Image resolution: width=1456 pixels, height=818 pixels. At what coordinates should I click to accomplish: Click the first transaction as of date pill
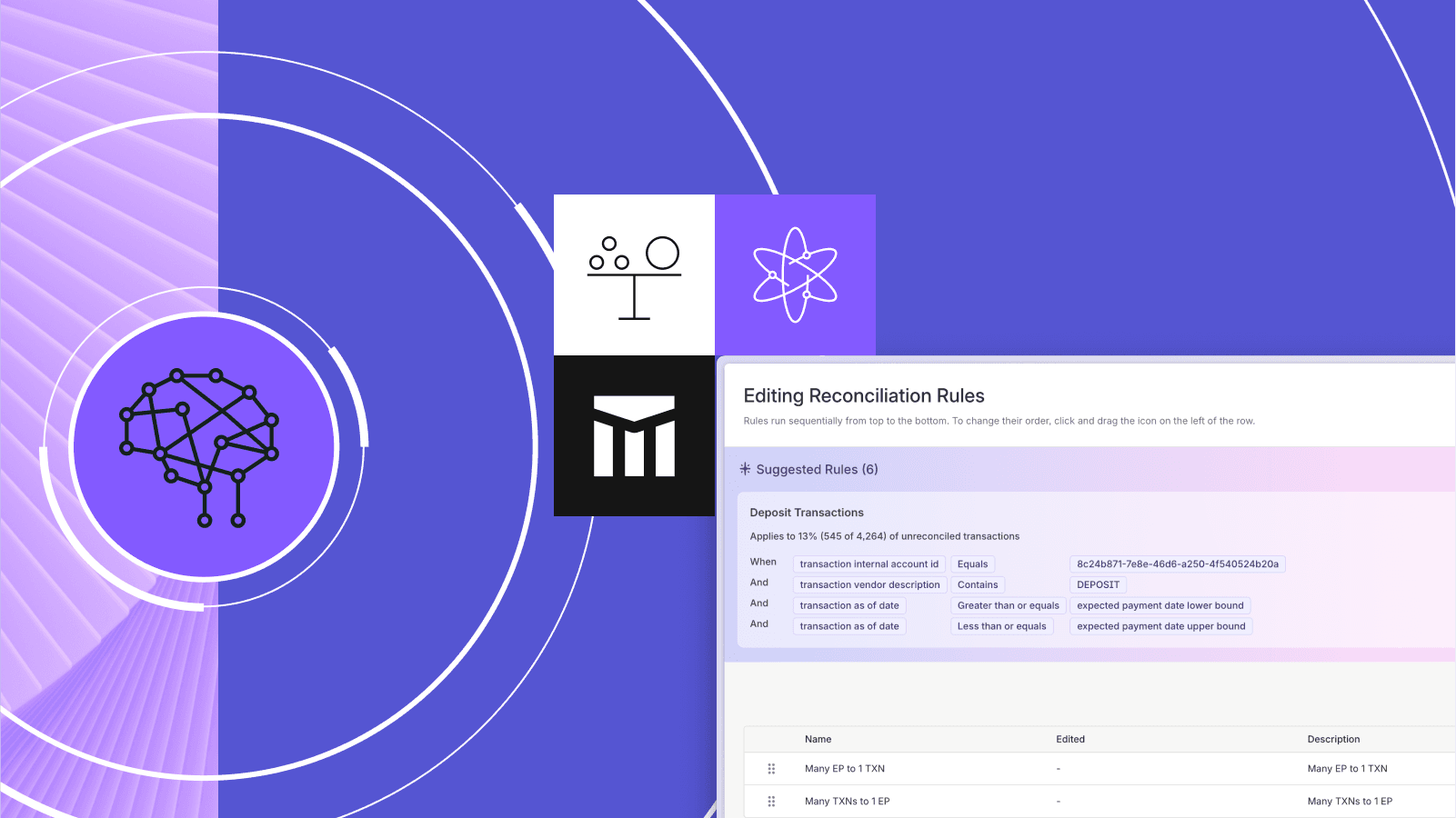coord(848,605)
